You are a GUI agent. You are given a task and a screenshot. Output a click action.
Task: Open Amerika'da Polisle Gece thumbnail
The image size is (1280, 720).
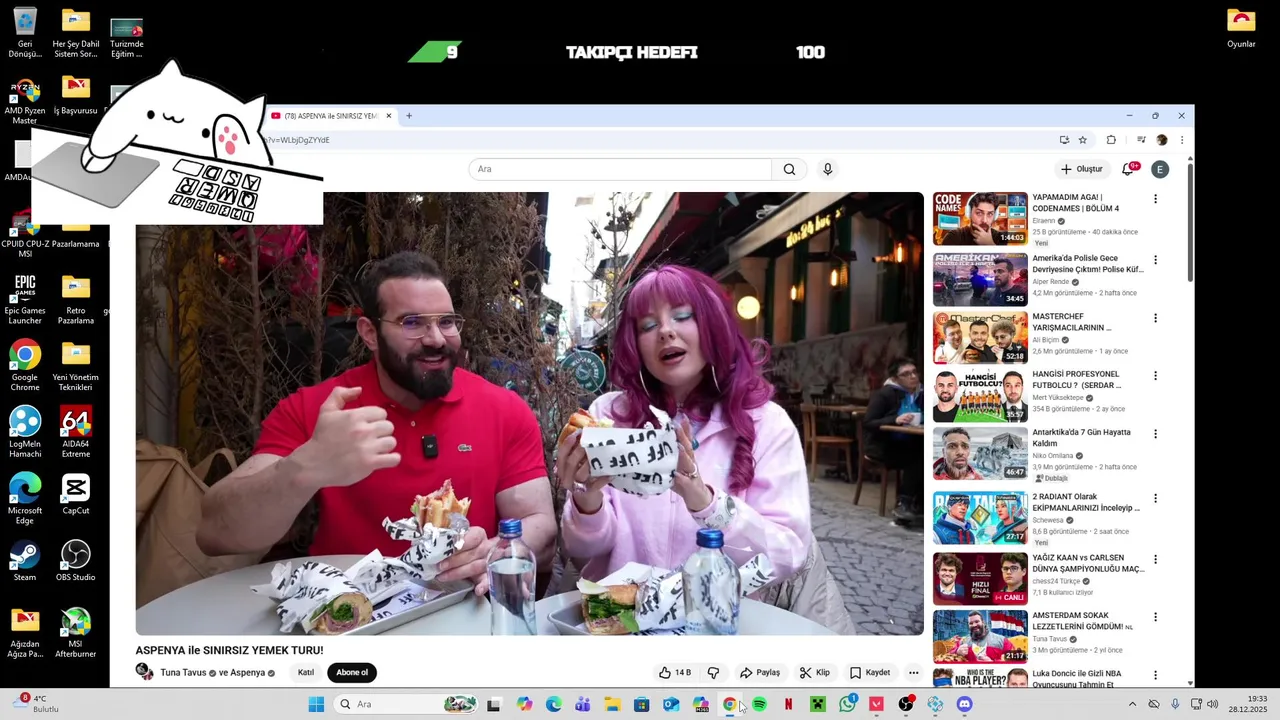[x=980, y=279]
